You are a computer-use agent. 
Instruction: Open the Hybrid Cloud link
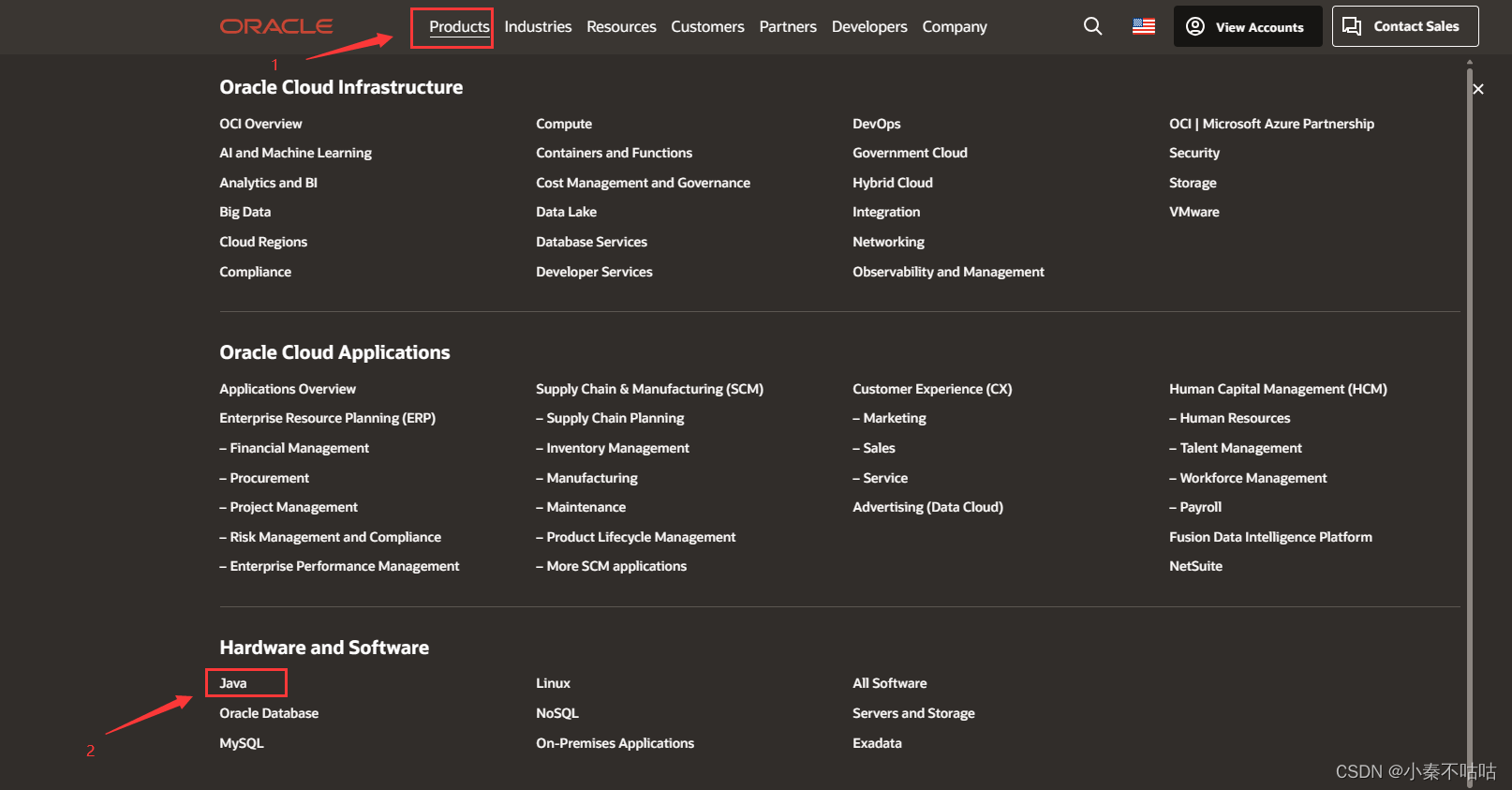(x=893, y=183)
